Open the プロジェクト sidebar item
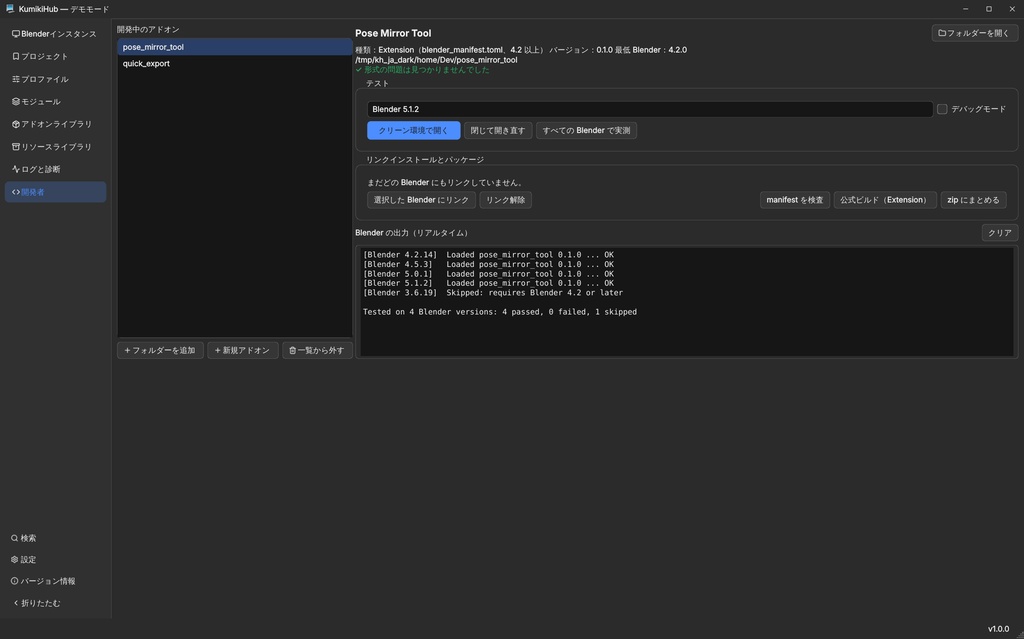 (x=56, y=56)
